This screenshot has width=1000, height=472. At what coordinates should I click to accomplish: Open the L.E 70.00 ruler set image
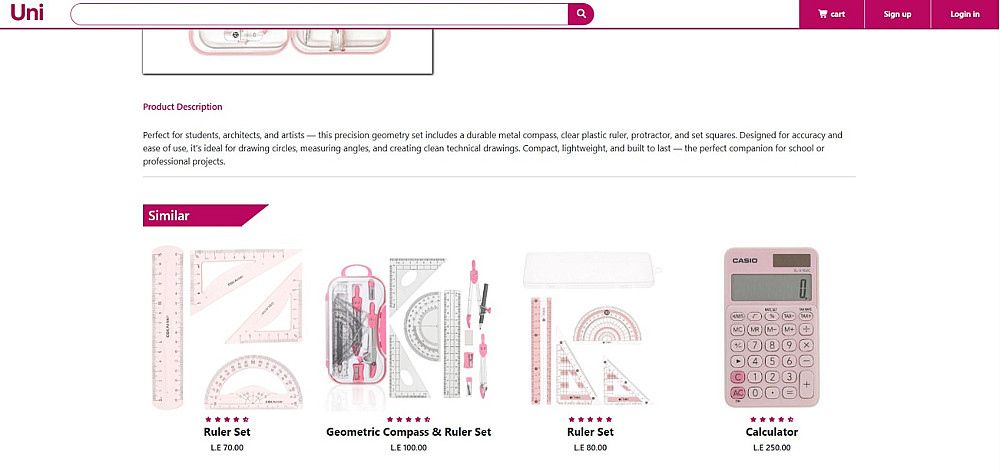coord(227,327)
